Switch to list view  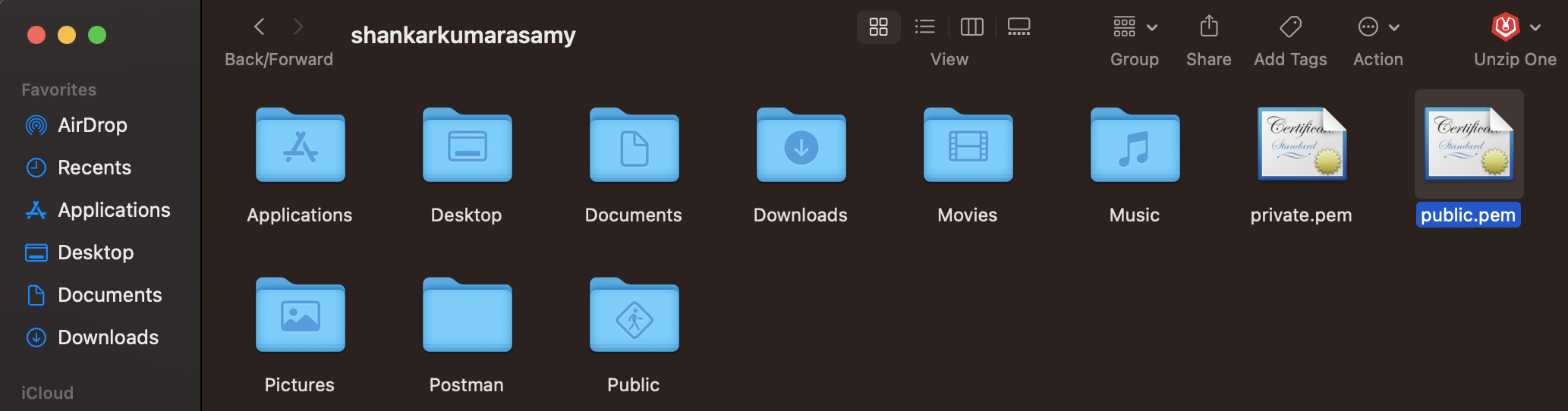coord(924,27)
